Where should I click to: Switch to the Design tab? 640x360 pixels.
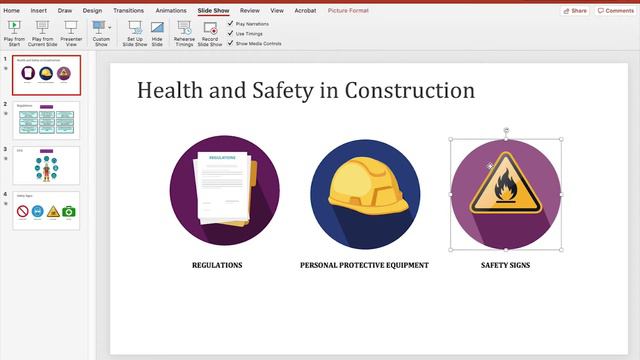[92, 11]
